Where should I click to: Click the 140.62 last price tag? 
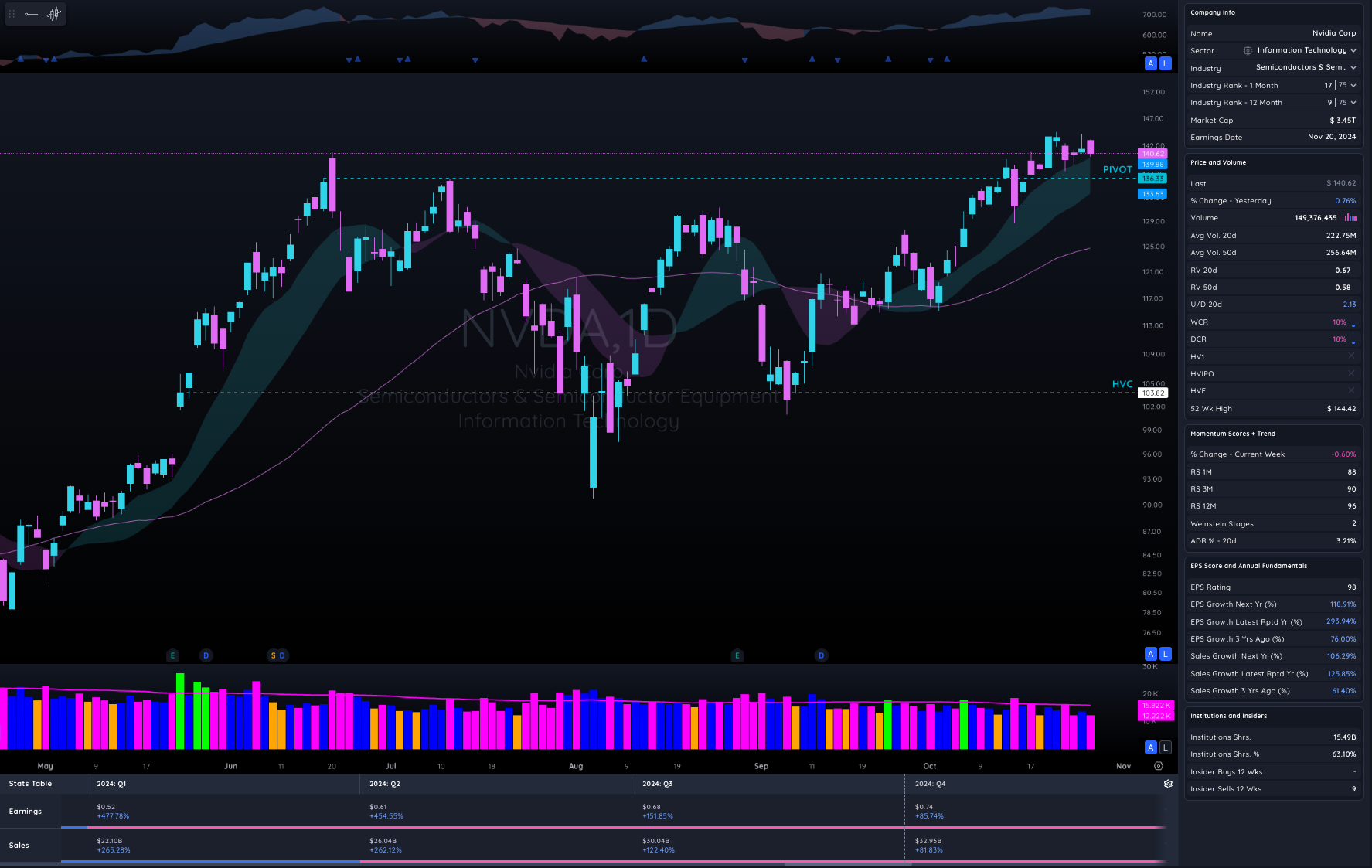click(x=1152, y=154)
